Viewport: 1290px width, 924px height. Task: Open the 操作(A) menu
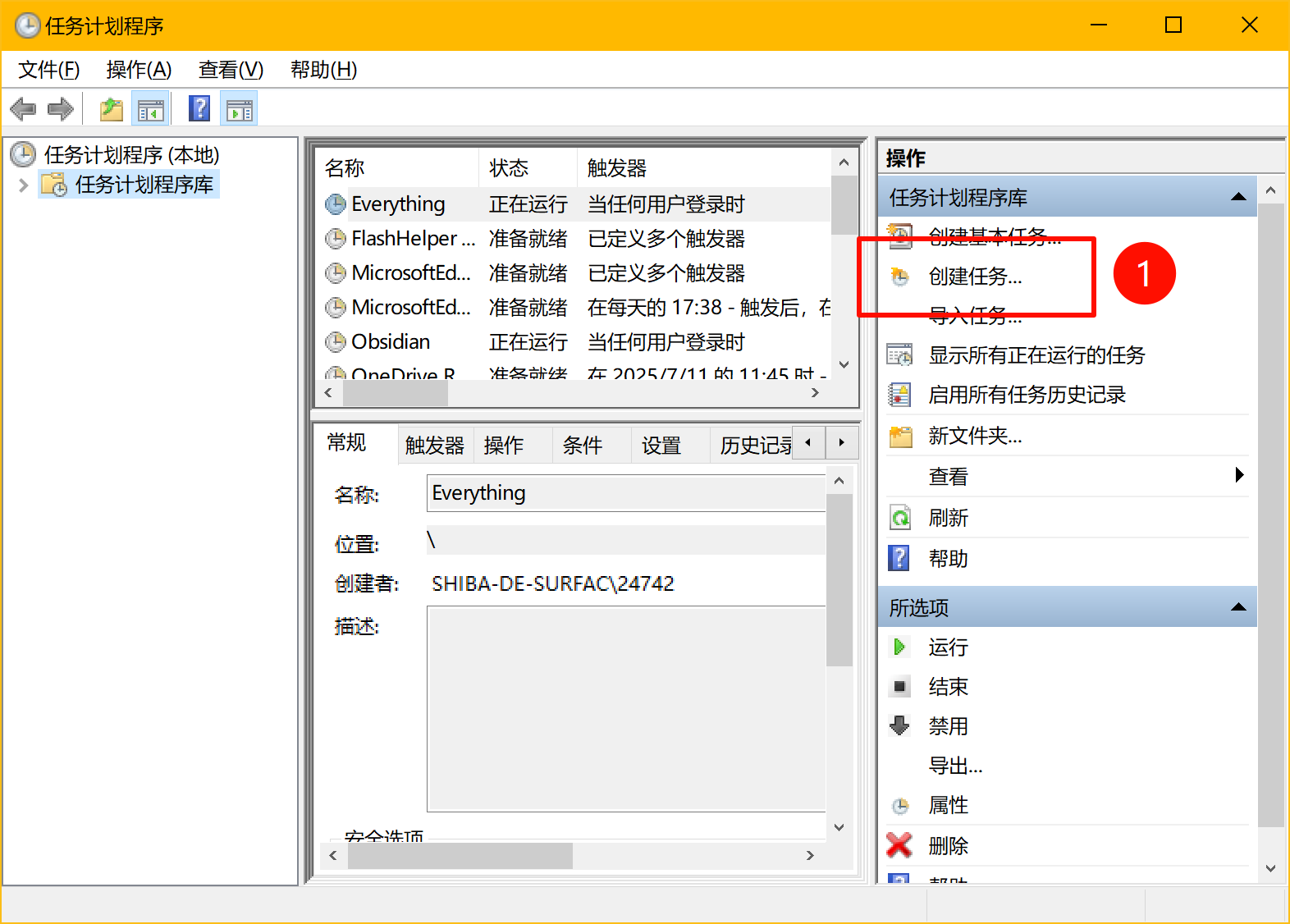click(140, 70)
